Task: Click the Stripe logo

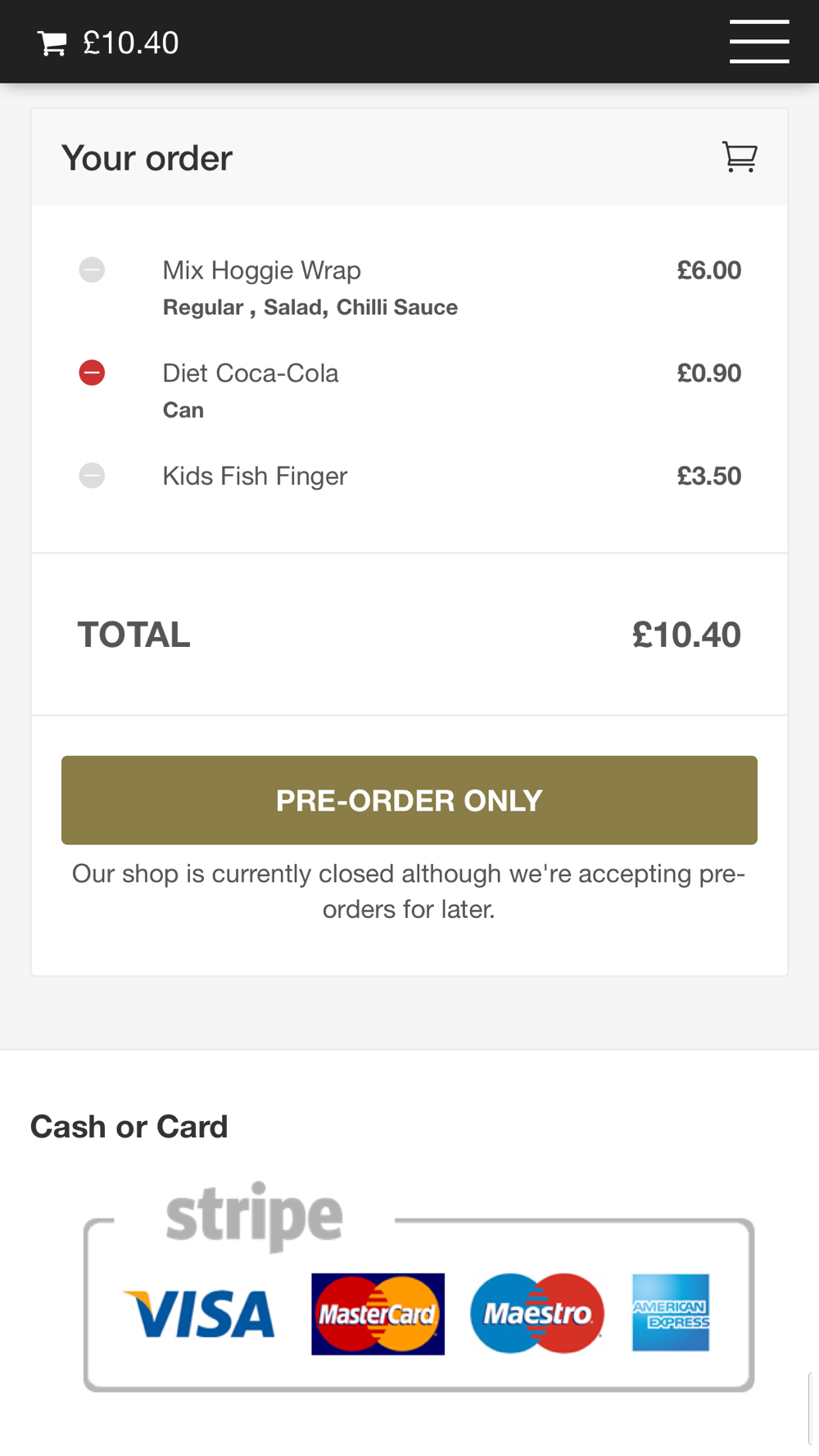Action: [254, 1216]
